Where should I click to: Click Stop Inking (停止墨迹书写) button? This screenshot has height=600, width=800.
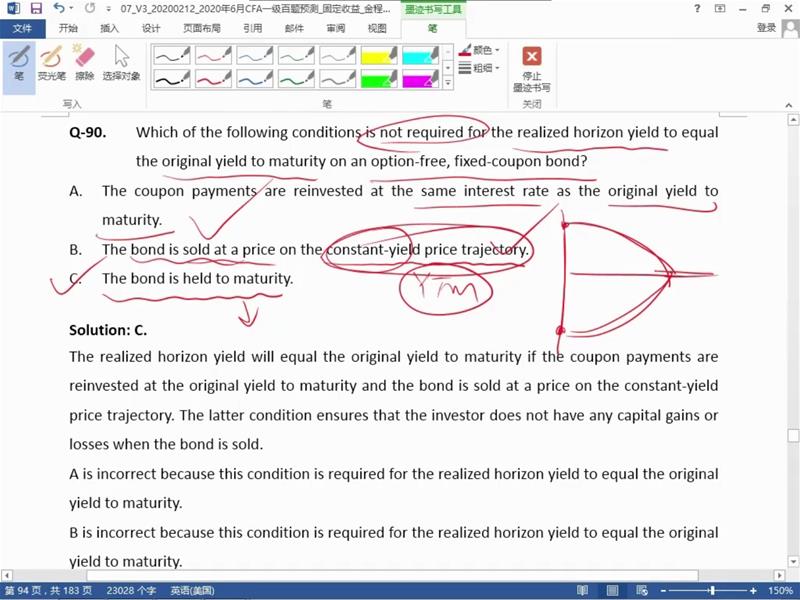[532, 68]
